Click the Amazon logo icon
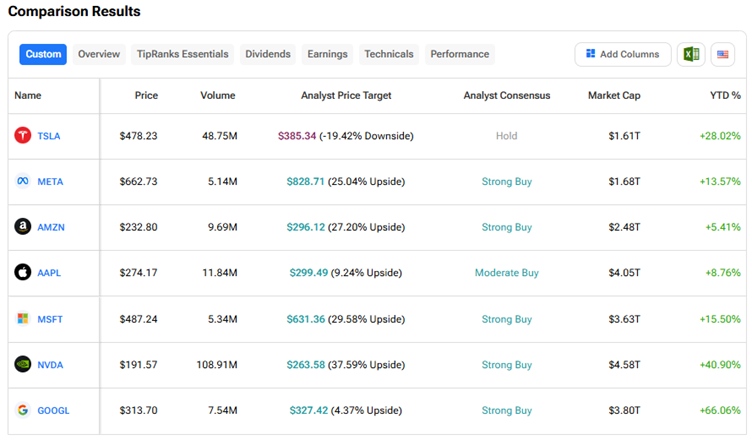Image resolution: width=752 pixels, height=440 pixels. (22, 227)
